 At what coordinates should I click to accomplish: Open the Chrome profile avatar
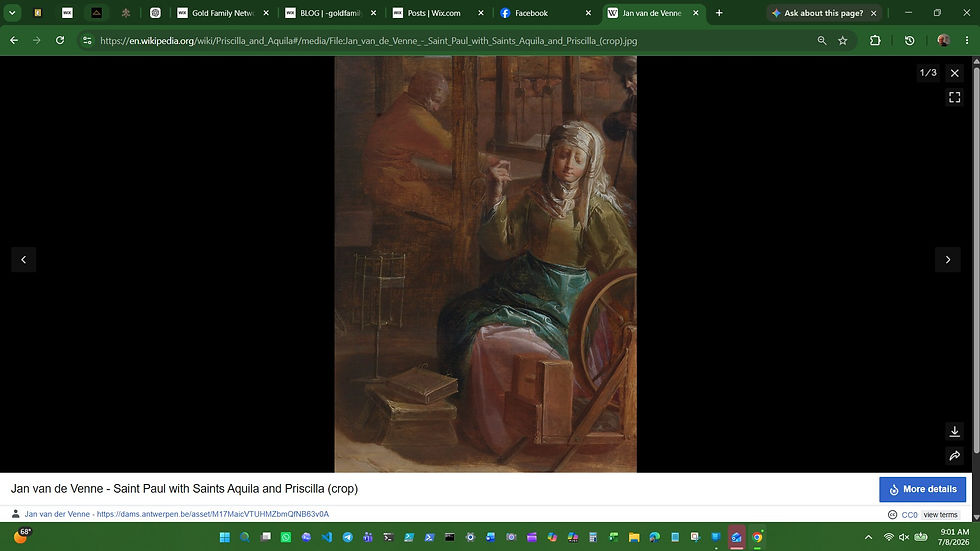[943, 41]
